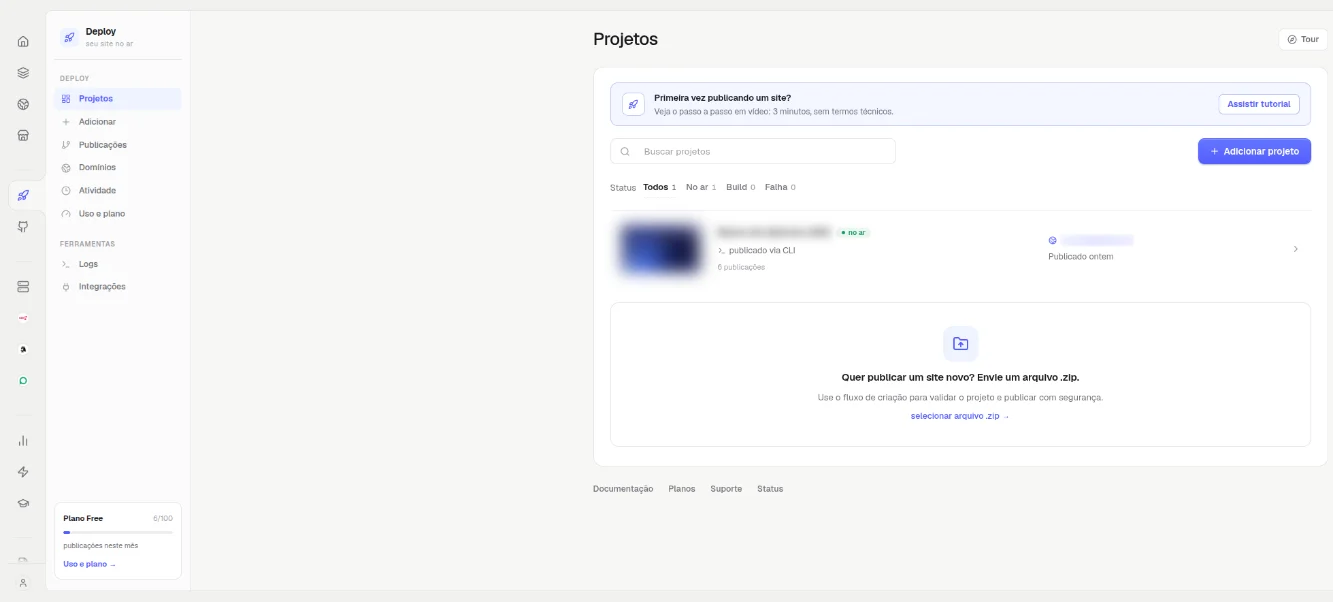1333x602 pixels.
Task: Open the Status footer link
Action: point(770,489)
